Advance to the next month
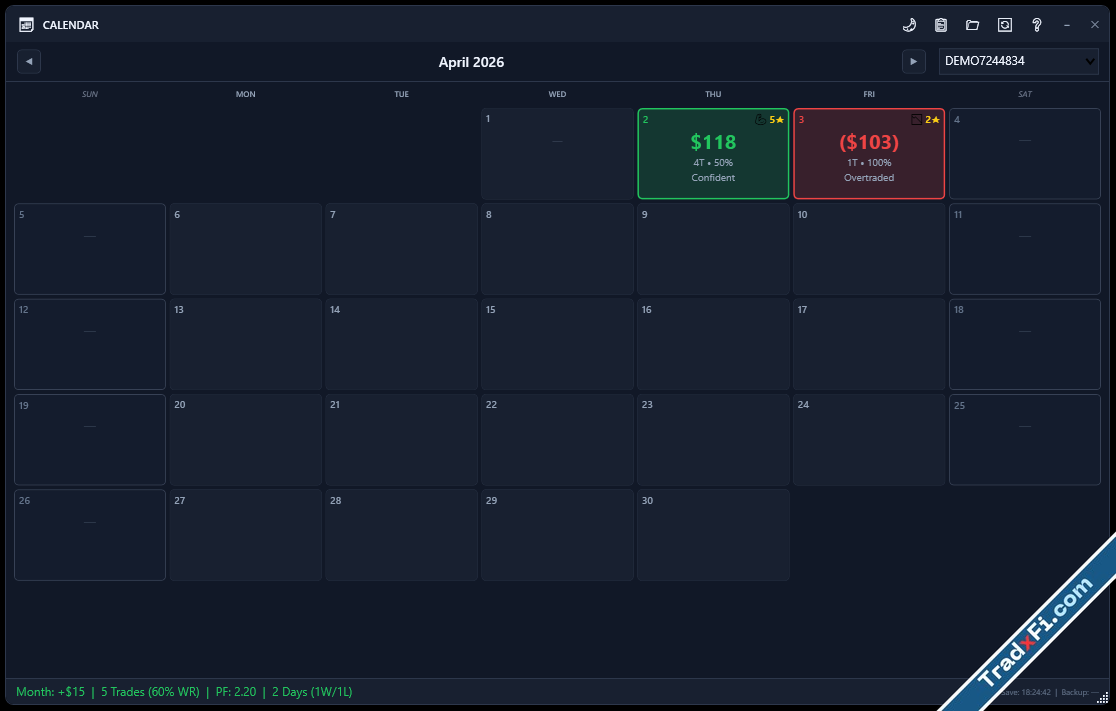 click(x=913, y=62)
